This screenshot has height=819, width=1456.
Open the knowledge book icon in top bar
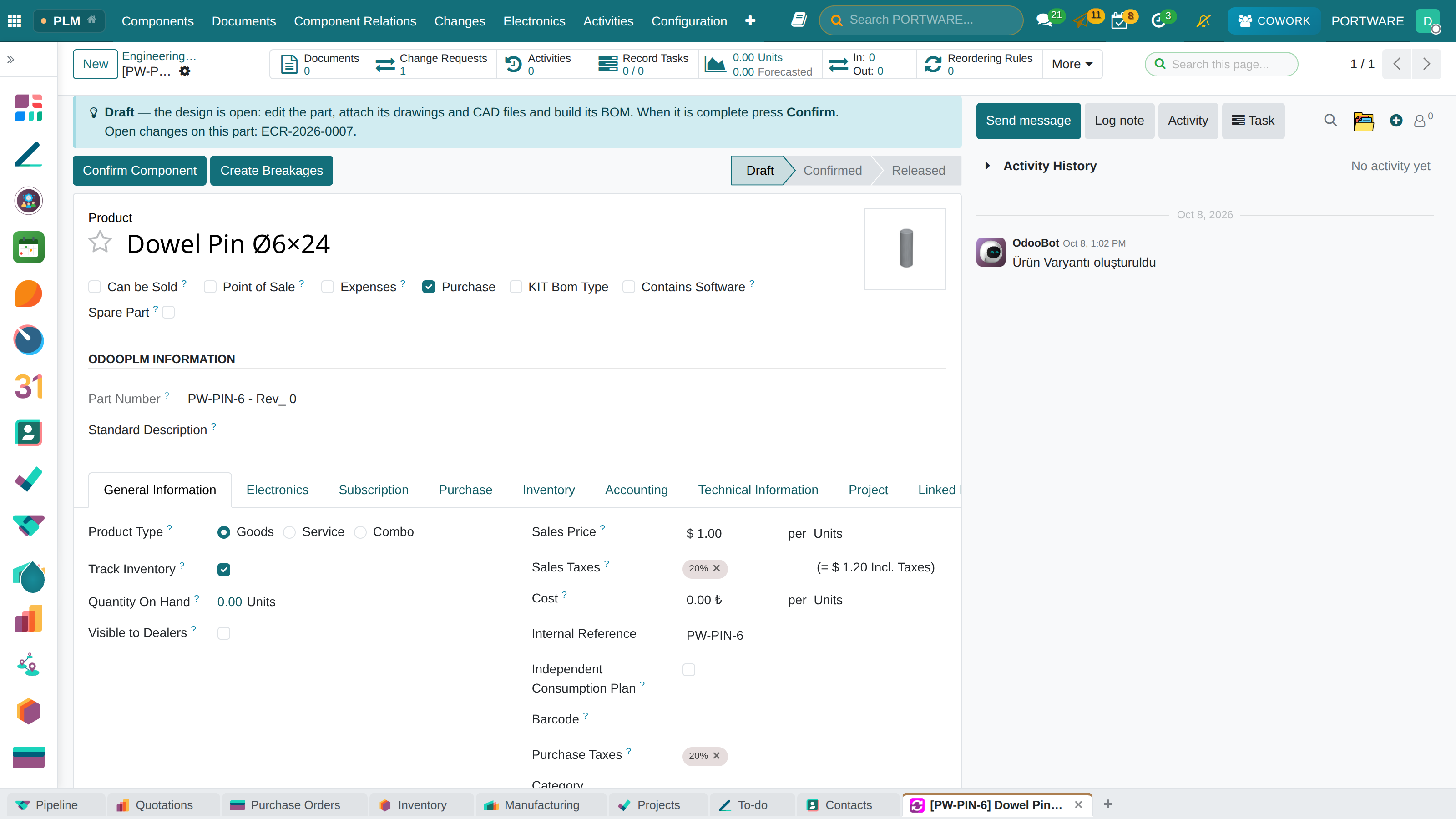798,20
